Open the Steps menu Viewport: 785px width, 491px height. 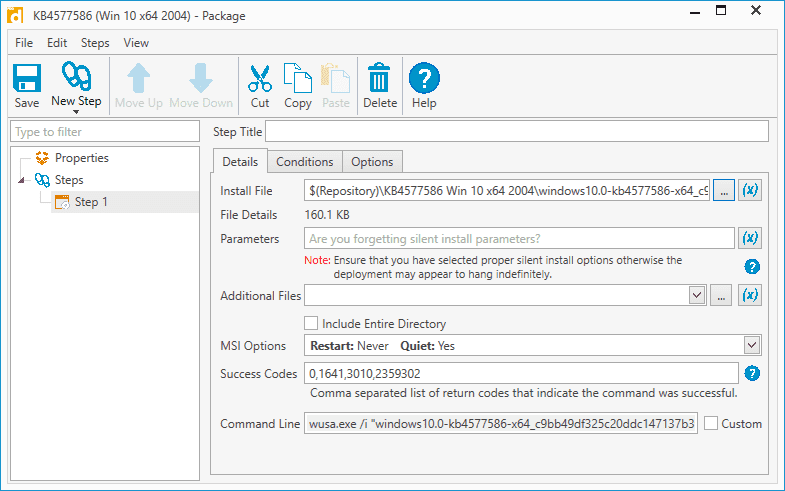pos(95,43)
